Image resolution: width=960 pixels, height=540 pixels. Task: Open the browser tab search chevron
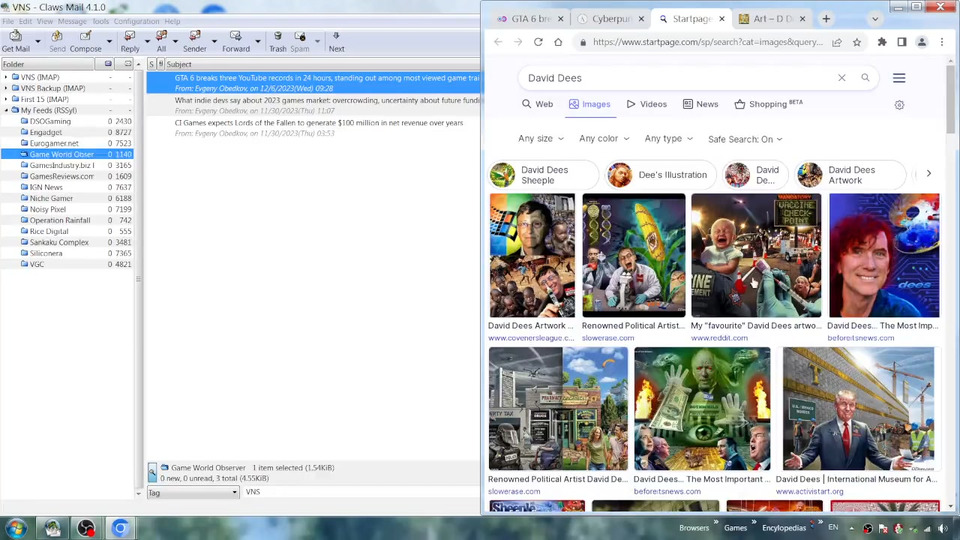coord(875,19)
